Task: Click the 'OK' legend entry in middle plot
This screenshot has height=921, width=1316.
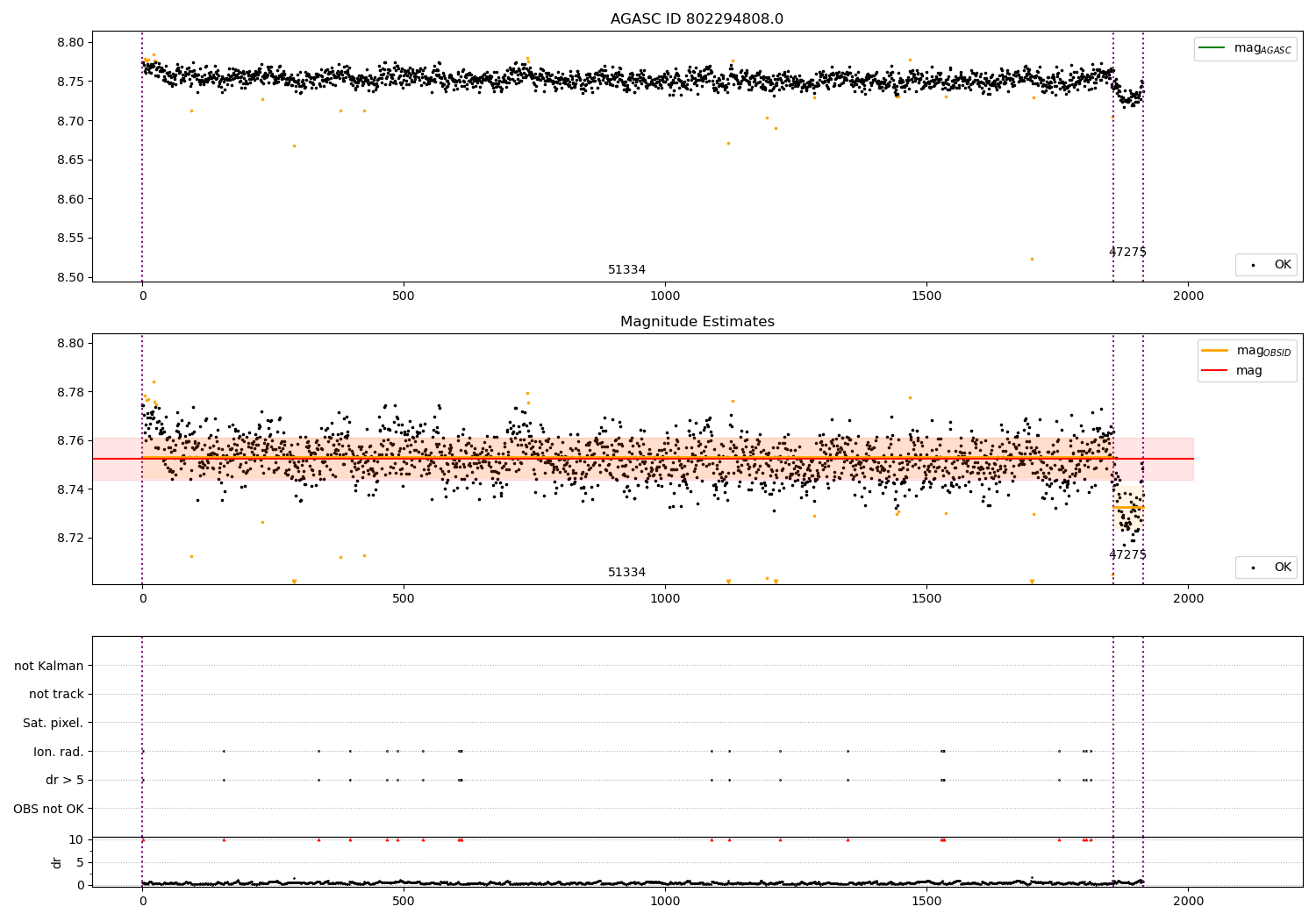Action: tap(1266, 567)
